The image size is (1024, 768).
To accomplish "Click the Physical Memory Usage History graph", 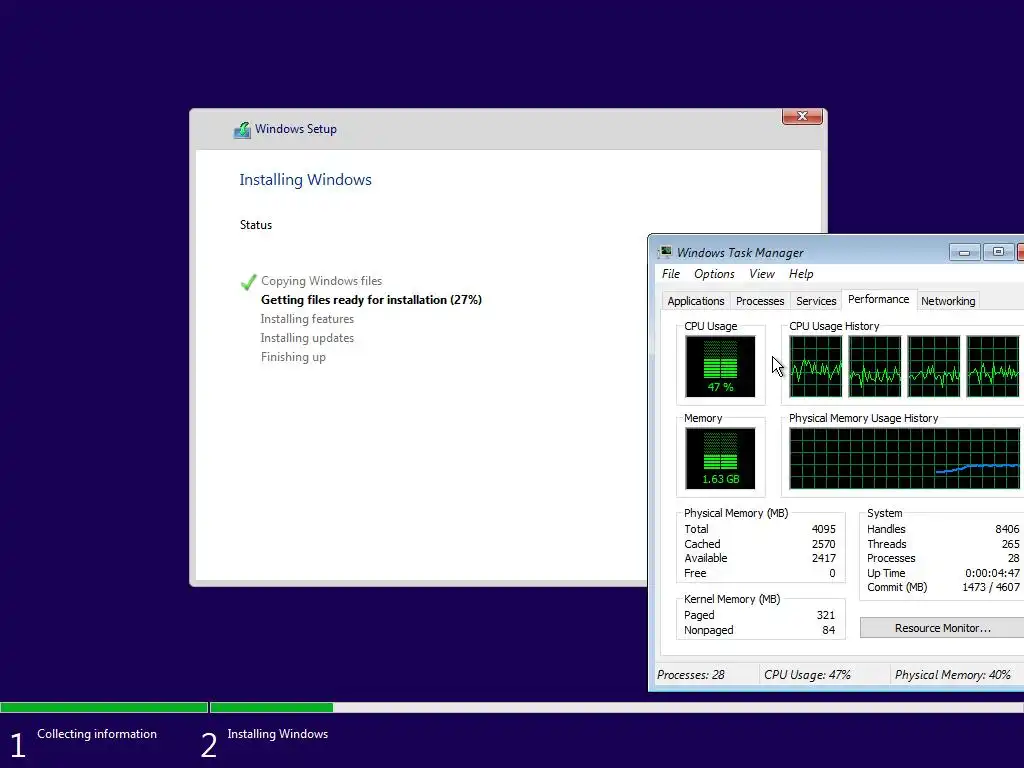I will [904, 458].
